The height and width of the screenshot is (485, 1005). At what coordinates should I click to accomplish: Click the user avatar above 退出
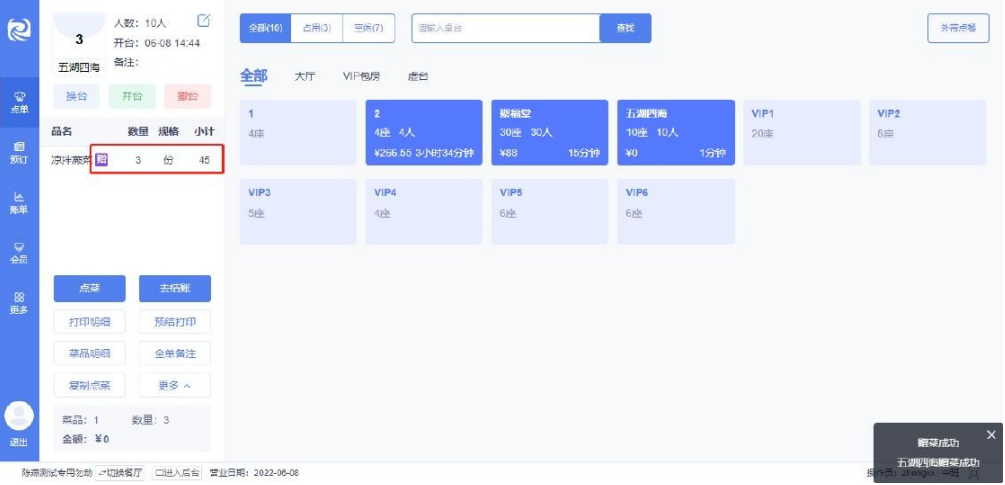pos(19,416)
